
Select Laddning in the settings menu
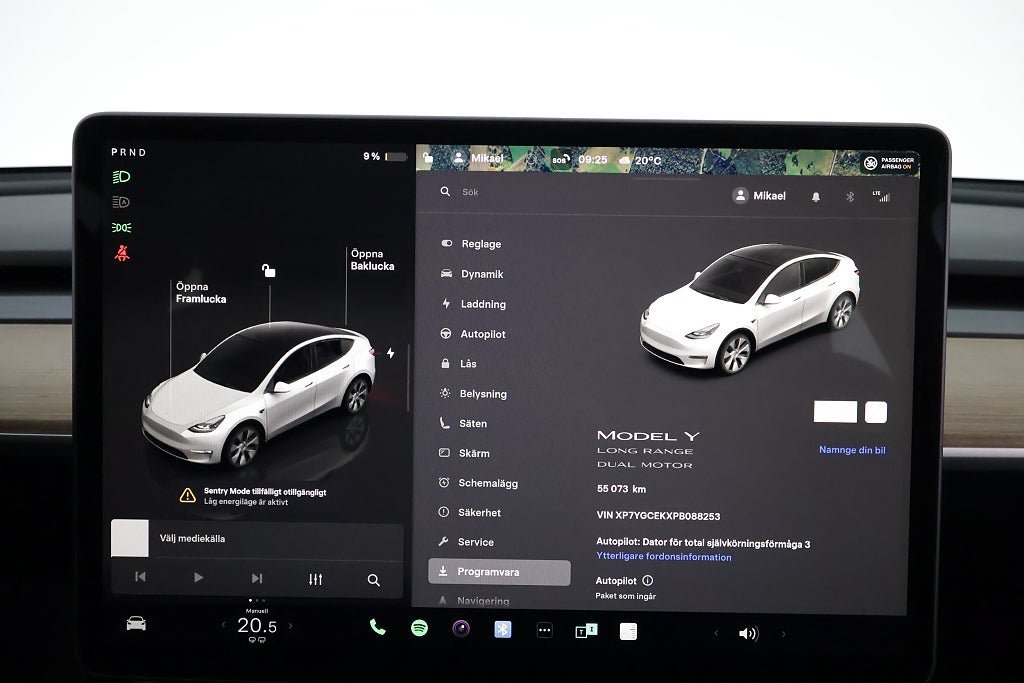click(x=483, y=304)
